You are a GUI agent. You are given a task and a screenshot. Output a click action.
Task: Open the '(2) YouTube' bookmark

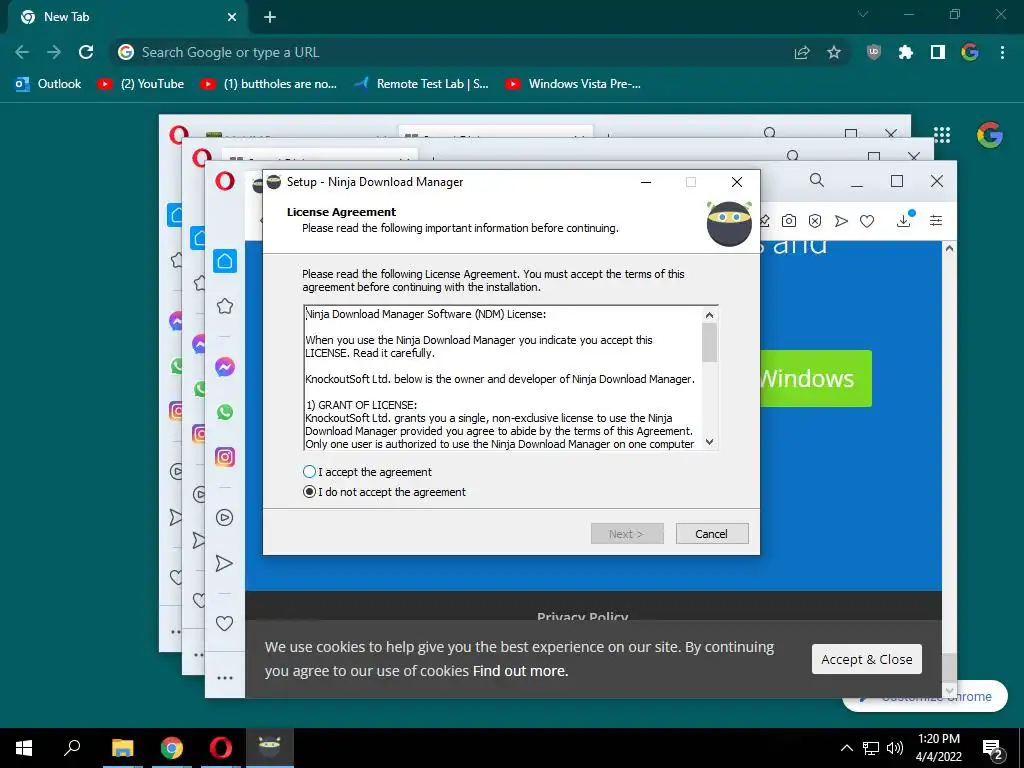tap(141, 84)
